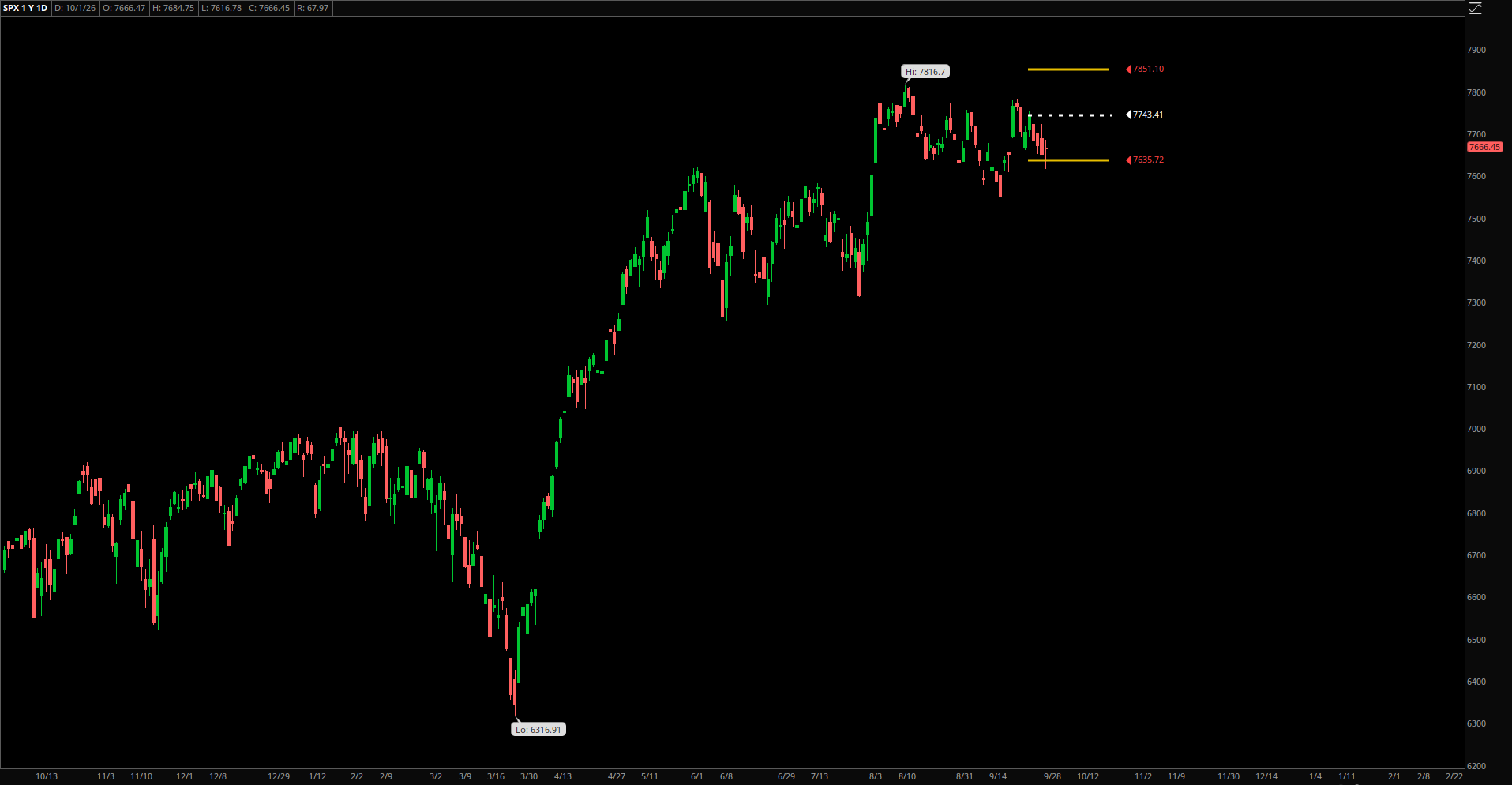Click the SPX 1 Y 1D symbol label
Image resolution: width=1512 pixels, height=785 pixels.
[x=25, y=8]
